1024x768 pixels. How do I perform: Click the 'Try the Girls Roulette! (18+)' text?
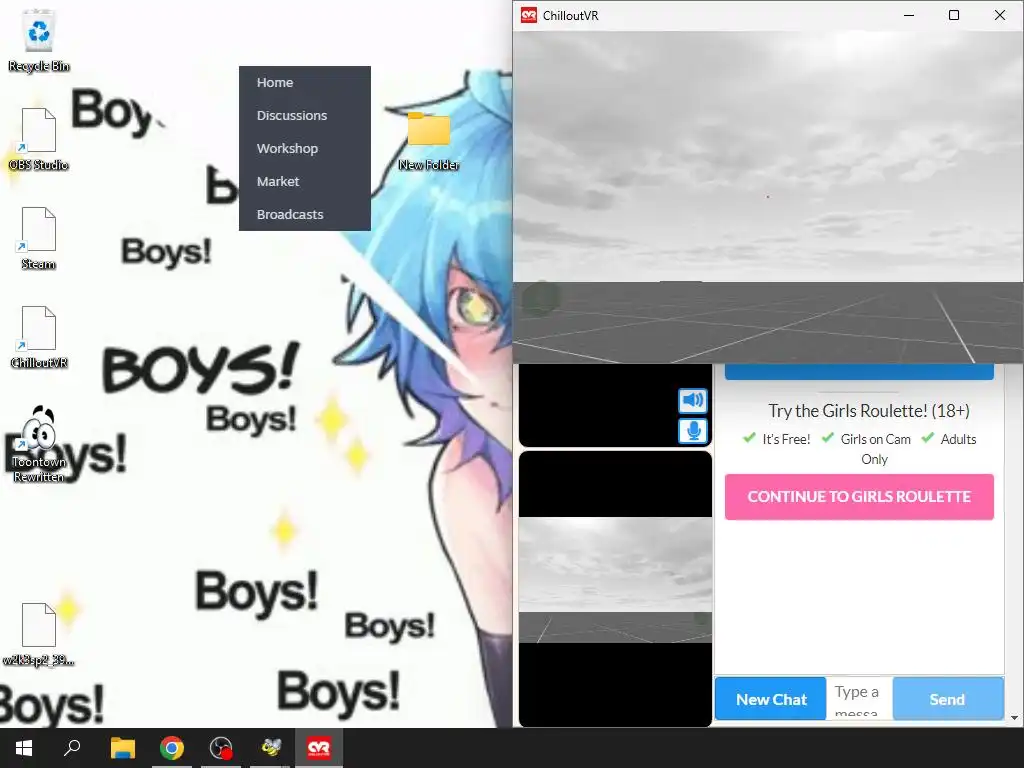(x=869, y=411)
